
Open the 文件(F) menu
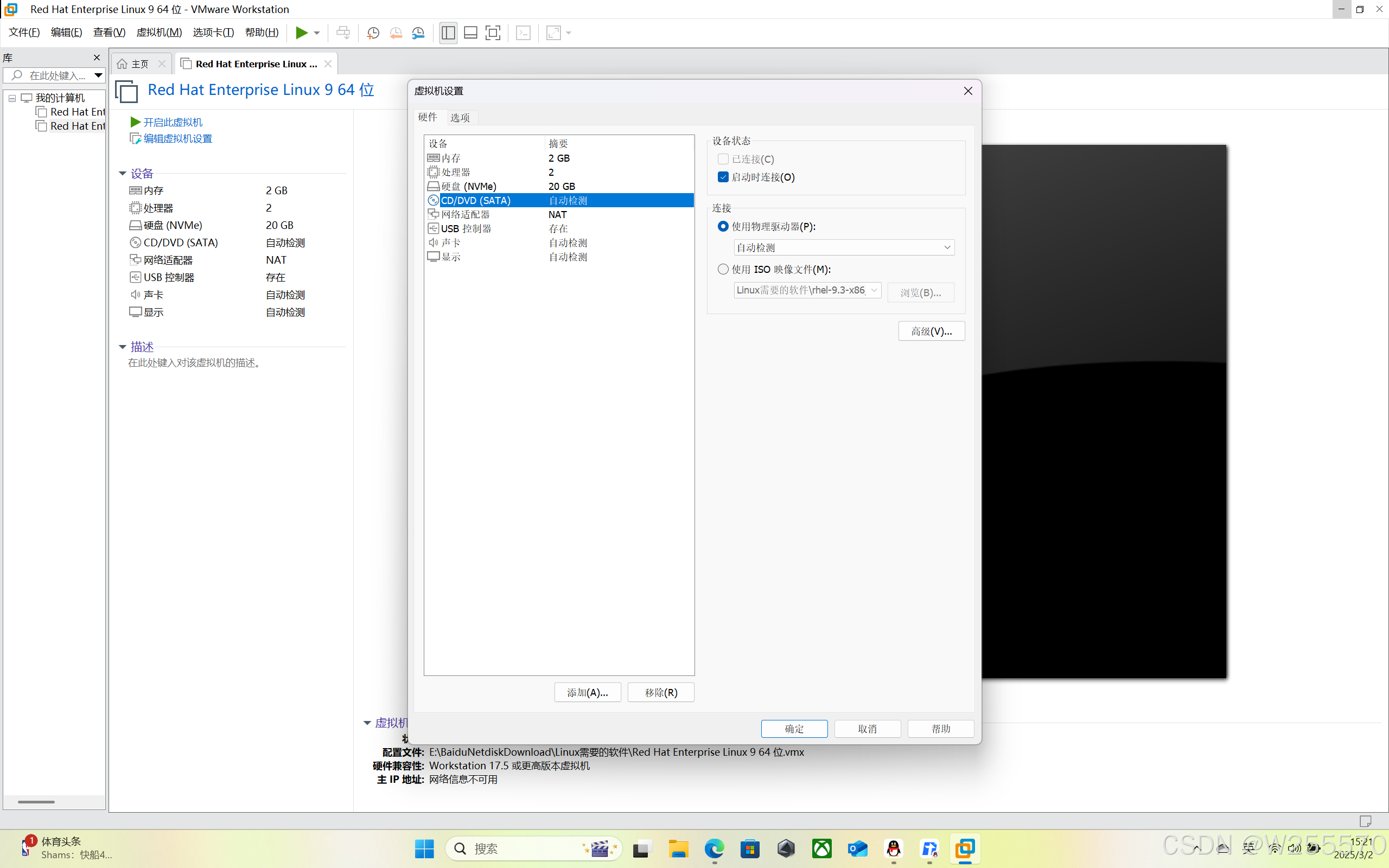point(24,32)
